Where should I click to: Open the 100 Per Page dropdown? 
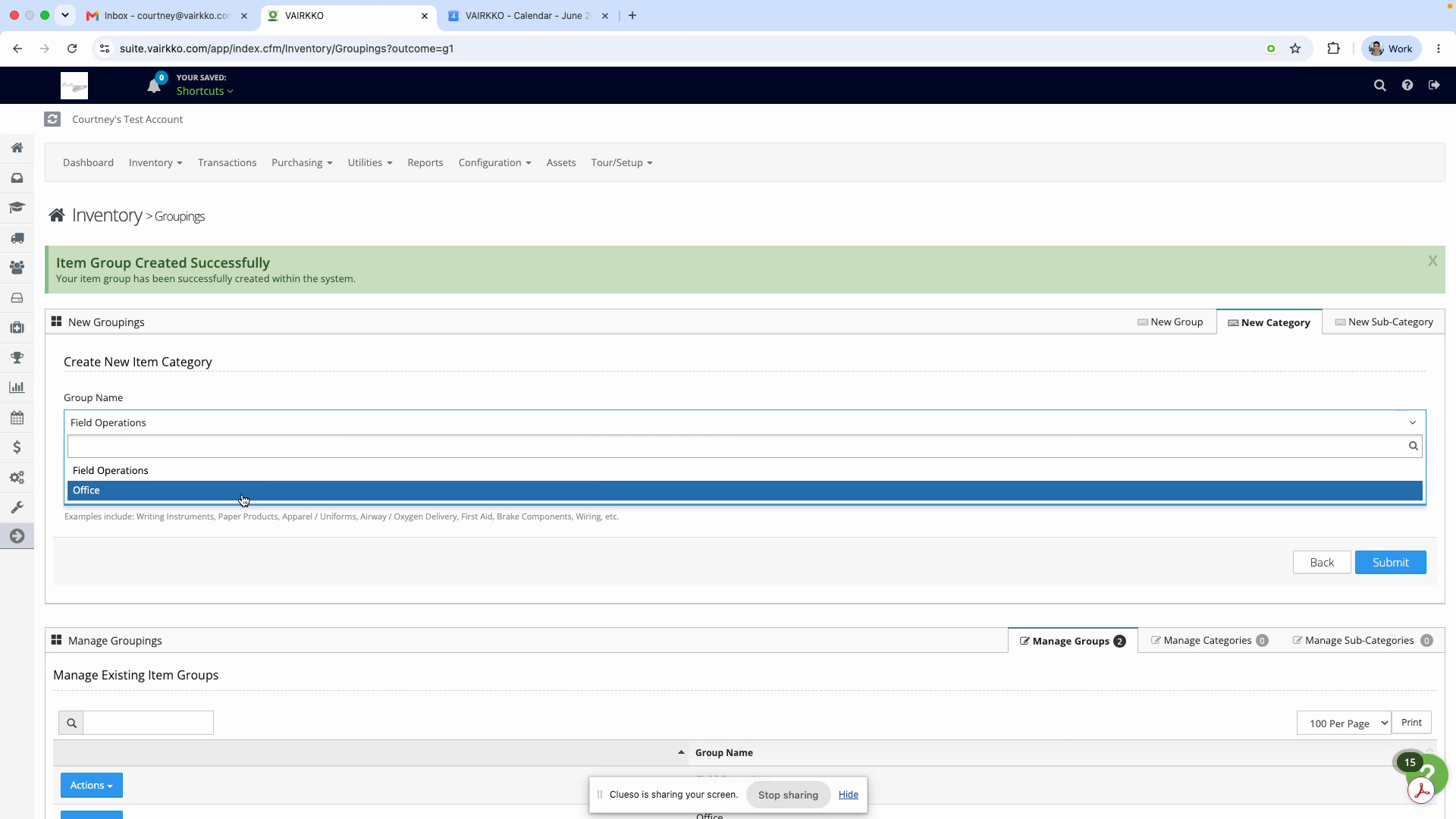1344,723
